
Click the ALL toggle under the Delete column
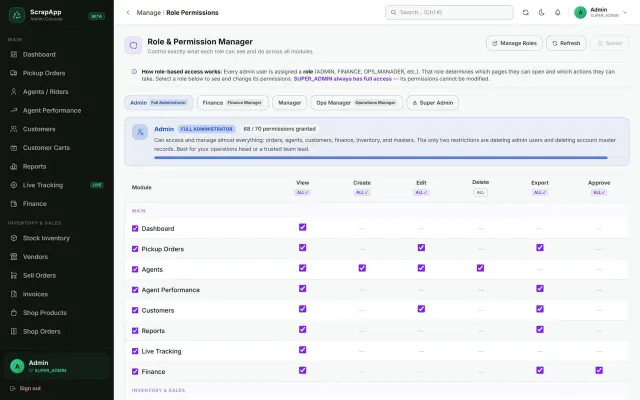[480, 193]
